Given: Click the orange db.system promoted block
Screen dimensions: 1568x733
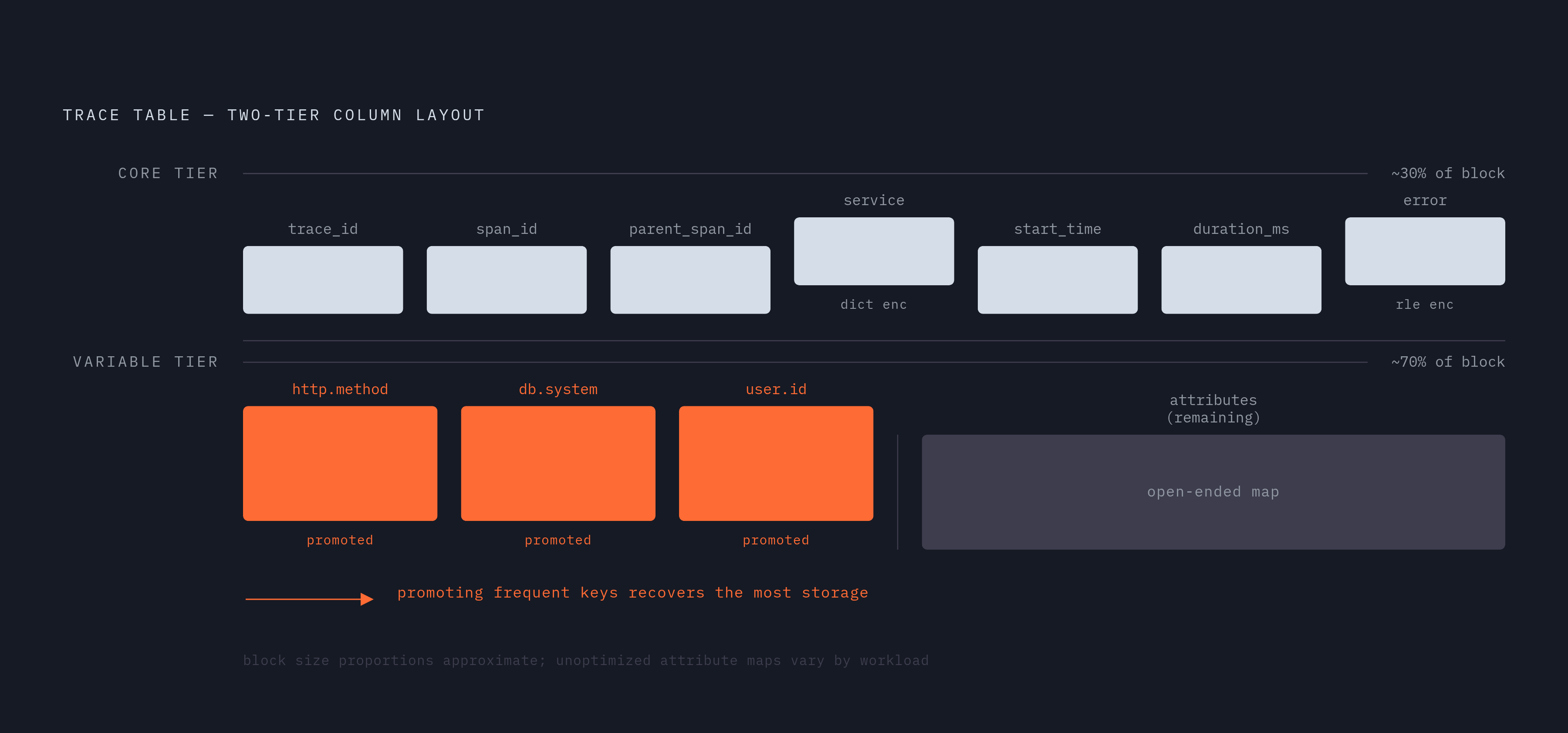Looking at the screenshot, I should 558,463.
